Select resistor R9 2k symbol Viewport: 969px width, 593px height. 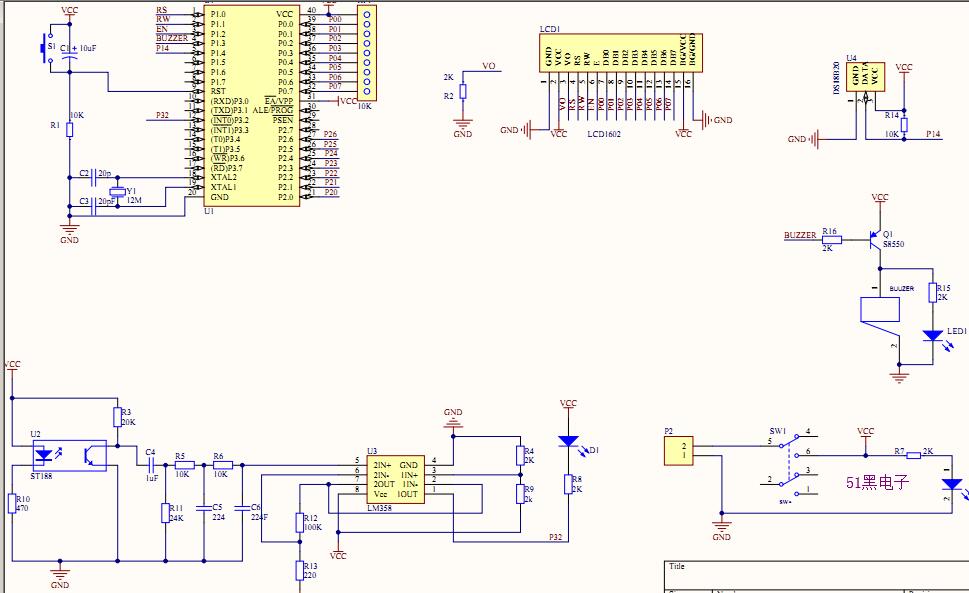coord(520,494)
